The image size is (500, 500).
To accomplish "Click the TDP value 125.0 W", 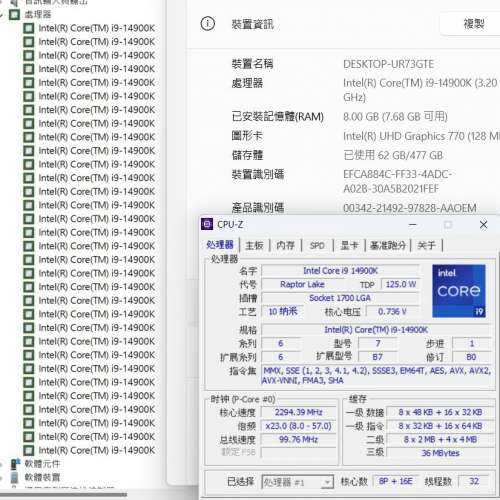I will click(x=401, y=284).
